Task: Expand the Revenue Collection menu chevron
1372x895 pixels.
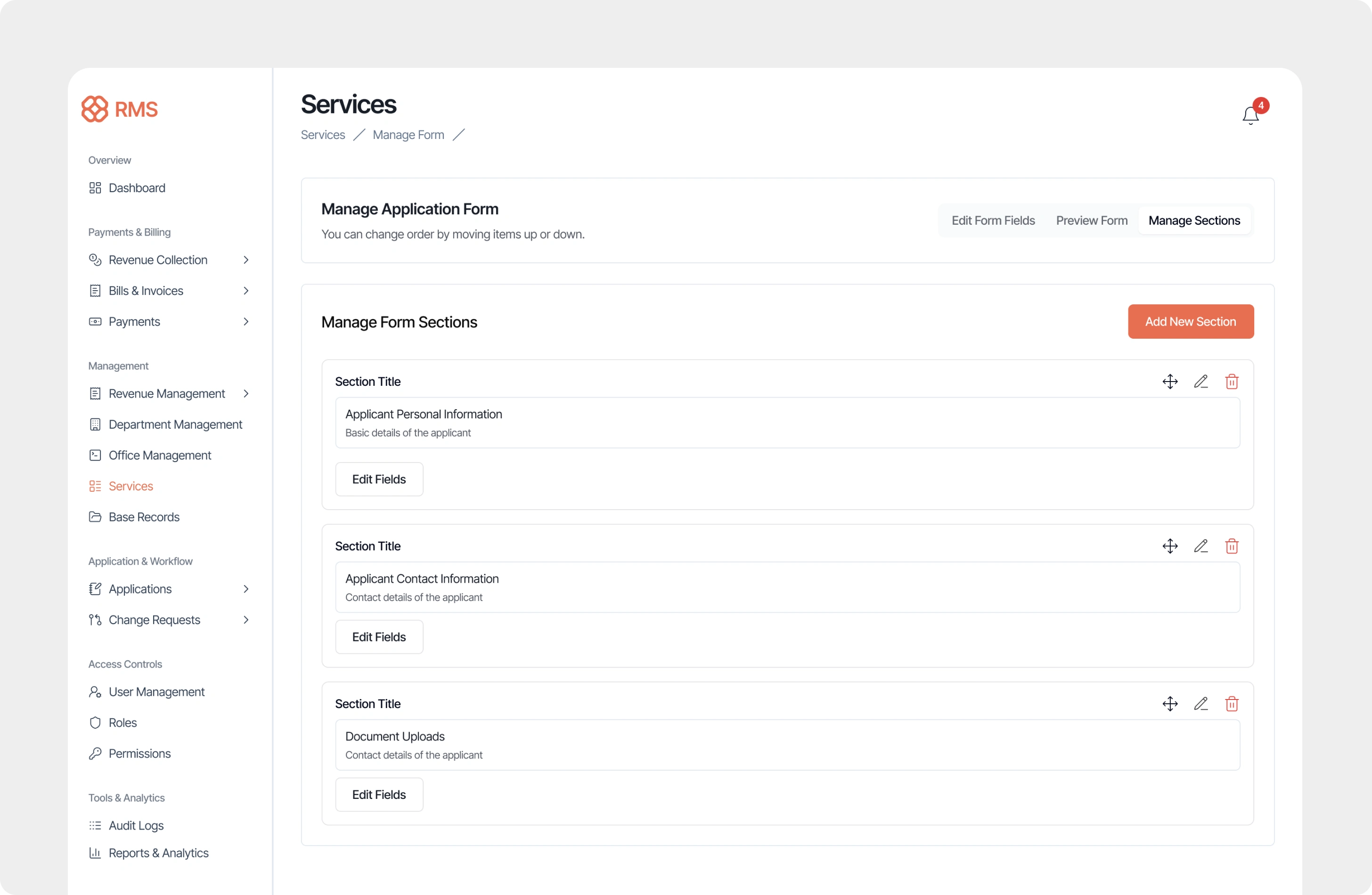Action: point(246,260)
